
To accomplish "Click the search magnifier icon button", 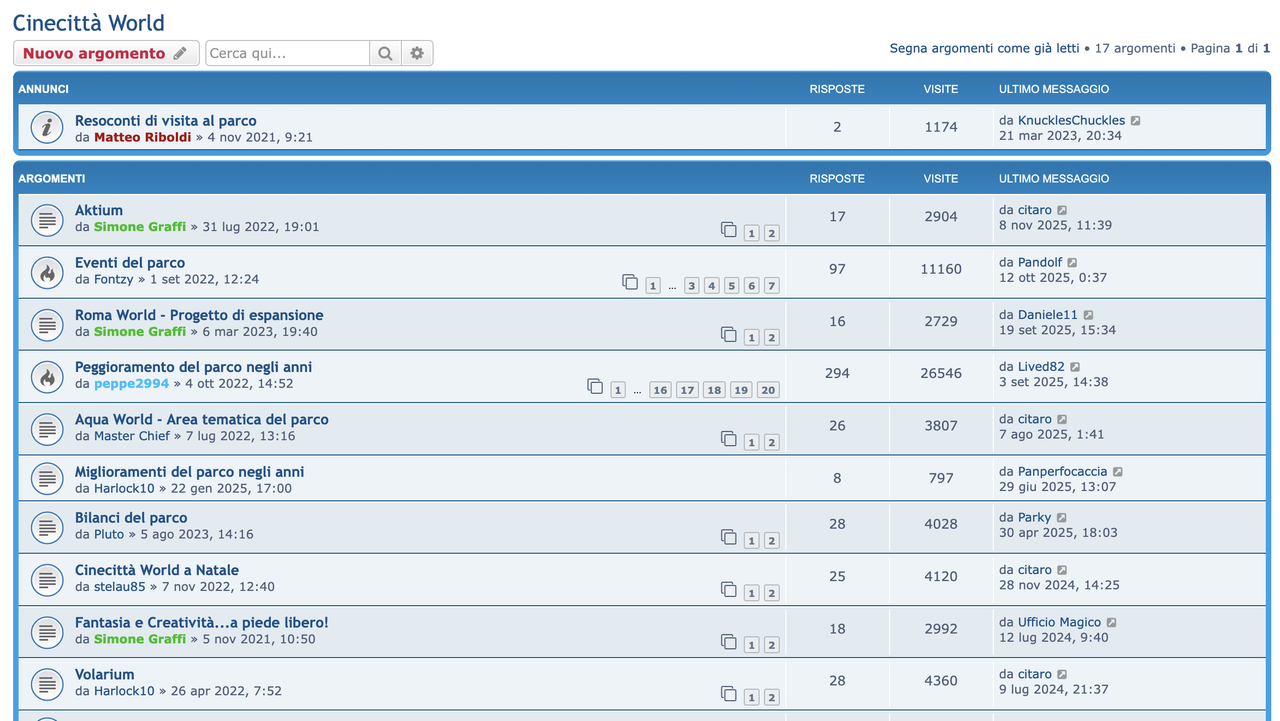I will [x=385, y=53].
